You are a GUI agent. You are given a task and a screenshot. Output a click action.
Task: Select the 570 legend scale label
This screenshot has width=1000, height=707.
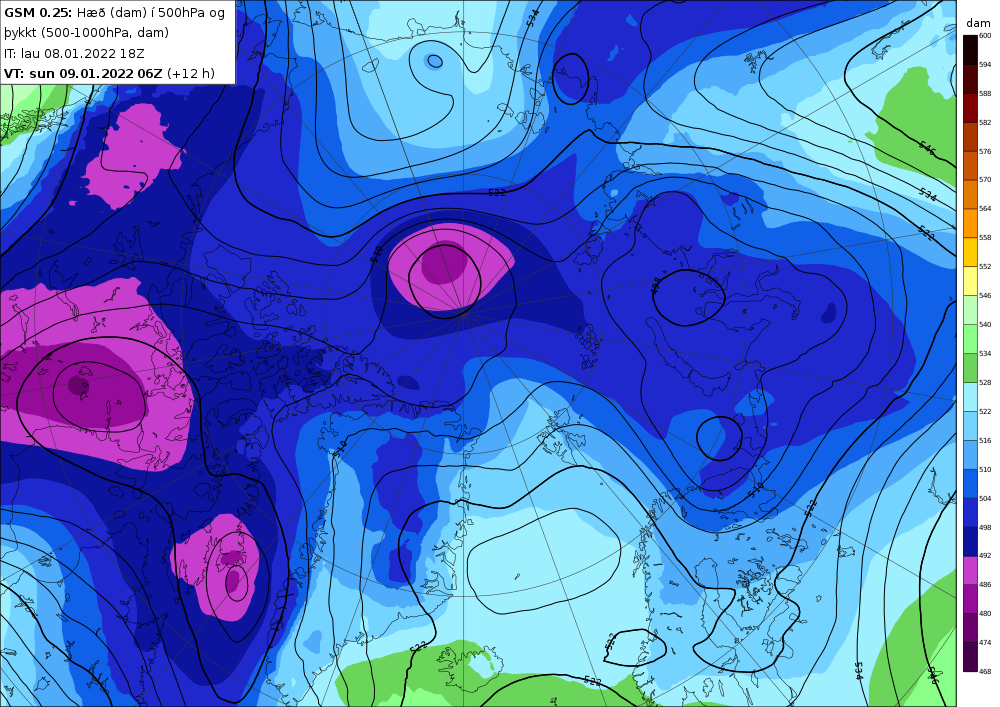pyautogui.click(x=985, y=180)
